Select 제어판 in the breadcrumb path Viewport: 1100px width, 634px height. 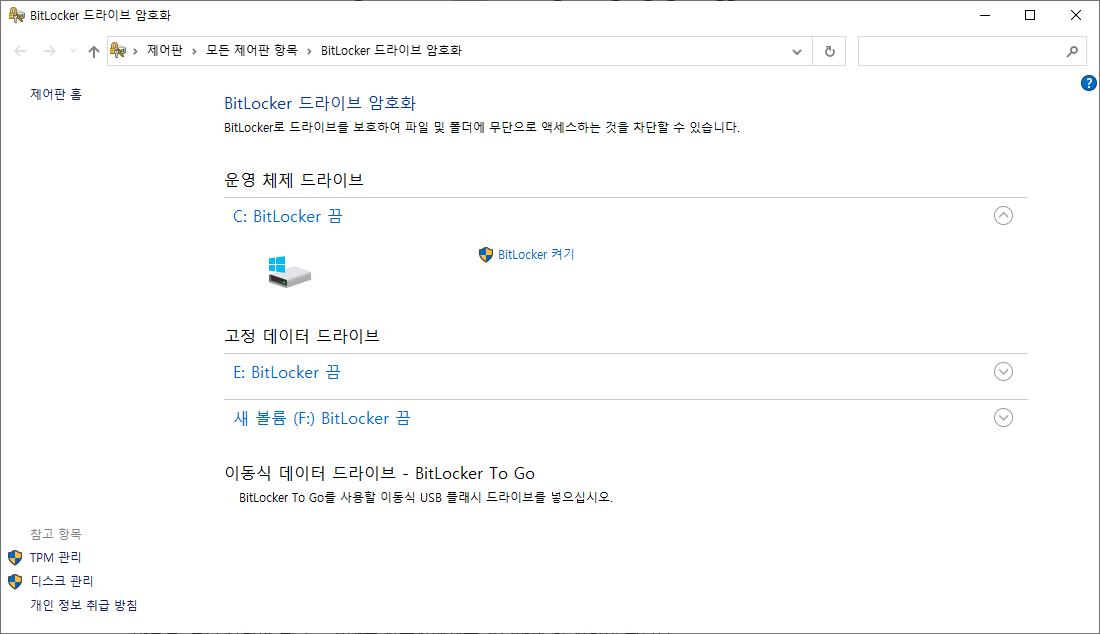165,50
